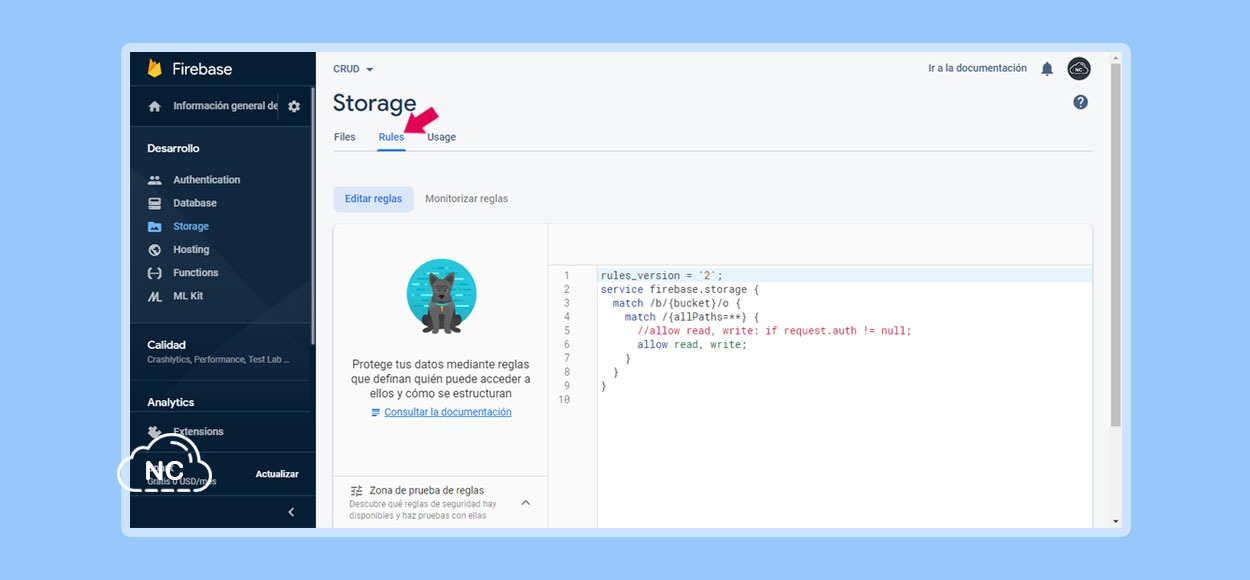Click code line "rules_version = '2';"
The width and height of the screenshot is (1250, 580).
(662, 276)
